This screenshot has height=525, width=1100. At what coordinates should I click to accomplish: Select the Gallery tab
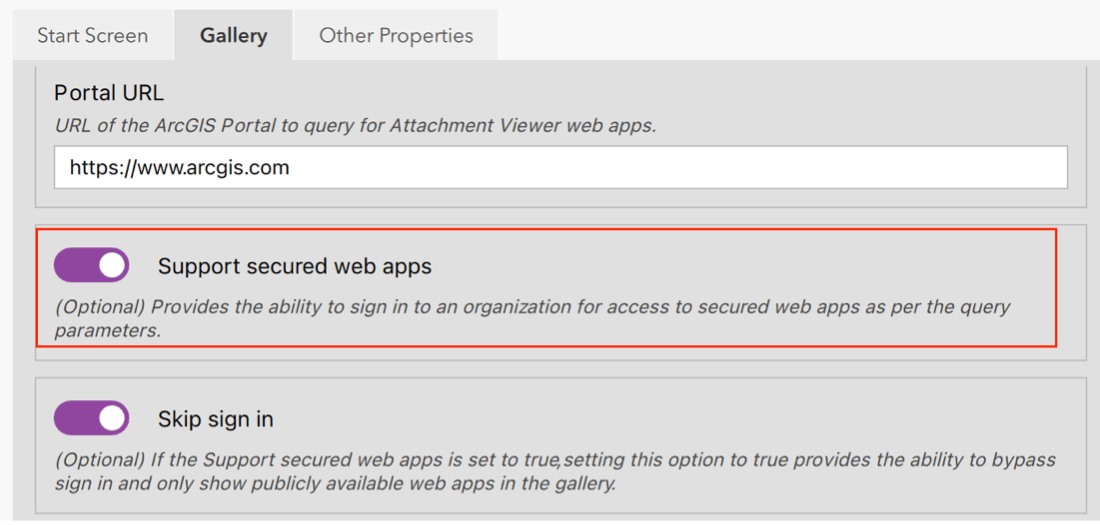[233, 36]
